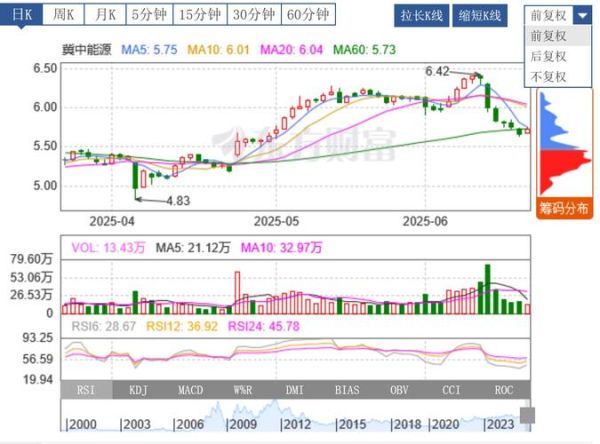Select the MACD indicator
This screenshot has width=600, height=444.
pos(192,391)
